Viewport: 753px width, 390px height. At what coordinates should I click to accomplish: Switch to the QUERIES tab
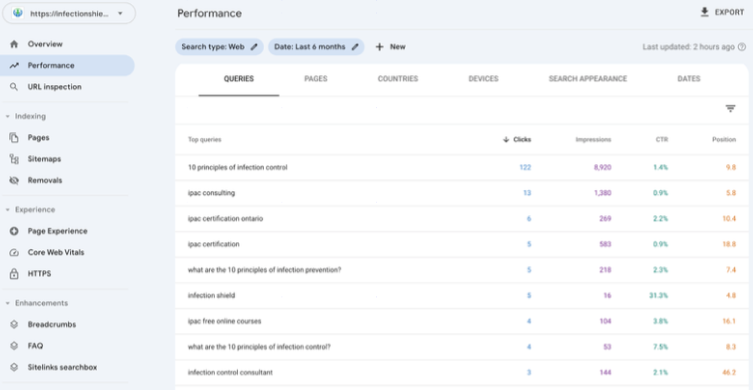(239, 79)
